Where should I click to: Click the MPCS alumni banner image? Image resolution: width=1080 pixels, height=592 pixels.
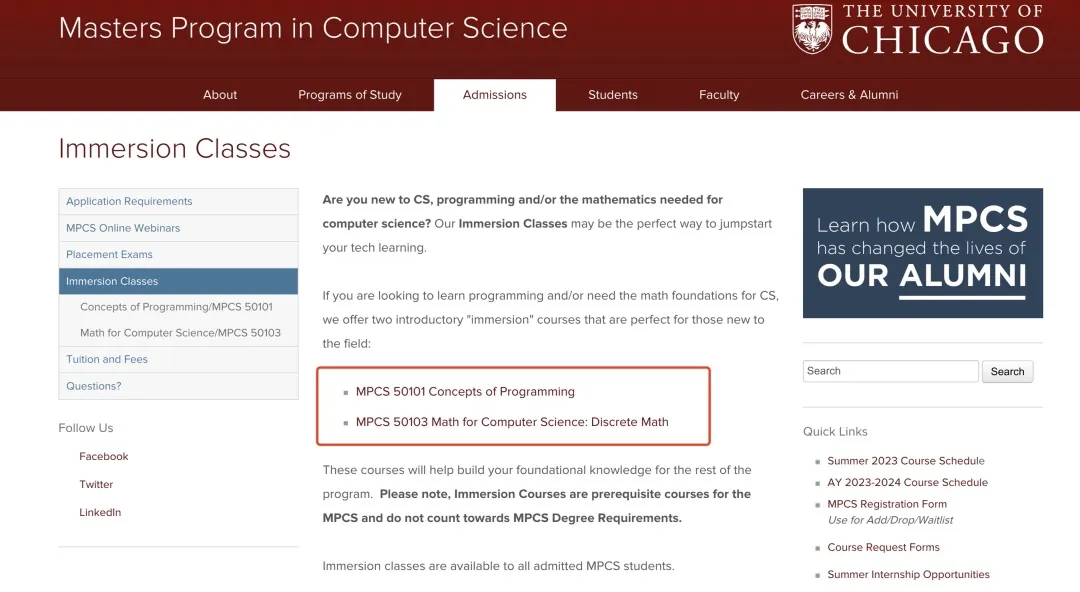point(922,253)
